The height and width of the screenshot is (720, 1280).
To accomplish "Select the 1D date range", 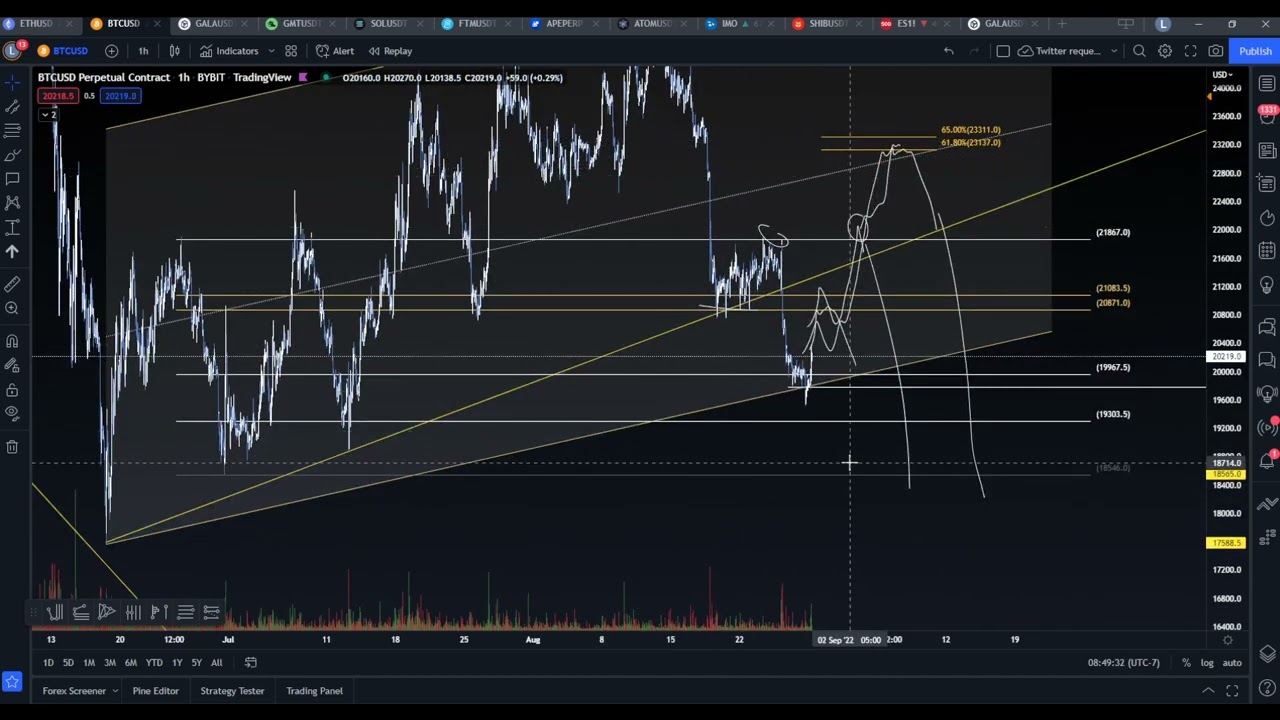I will 48,662.
